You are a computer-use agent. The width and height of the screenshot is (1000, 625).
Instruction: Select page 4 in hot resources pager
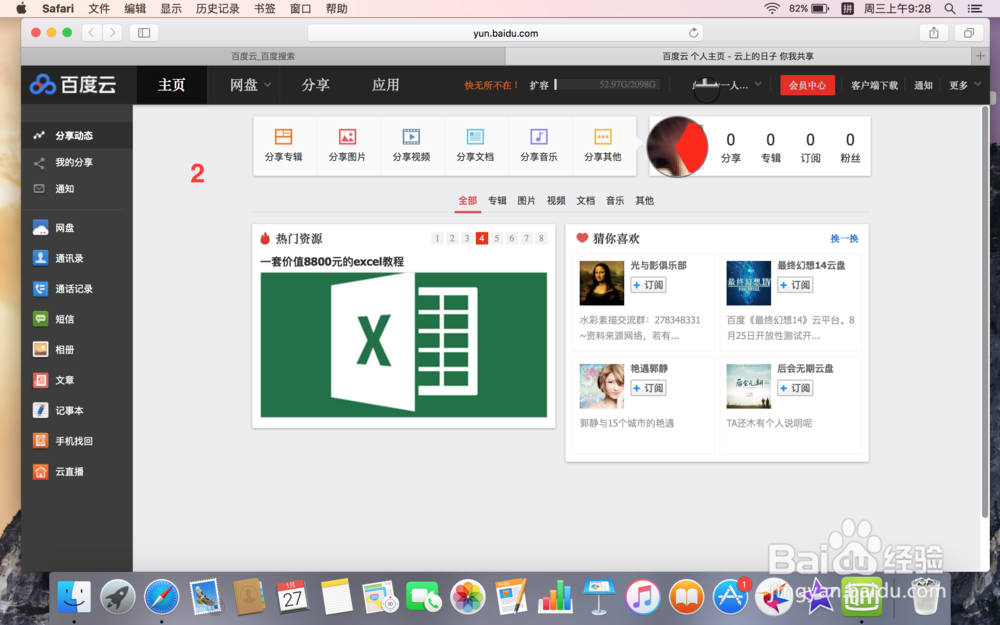[x=481, y=238]
